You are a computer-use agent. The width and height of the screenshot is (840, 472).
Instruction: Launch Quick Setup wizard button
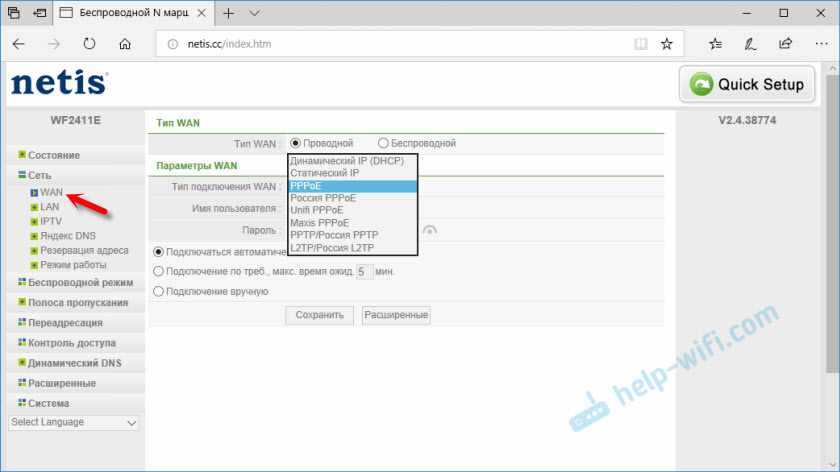pos(747,85)
